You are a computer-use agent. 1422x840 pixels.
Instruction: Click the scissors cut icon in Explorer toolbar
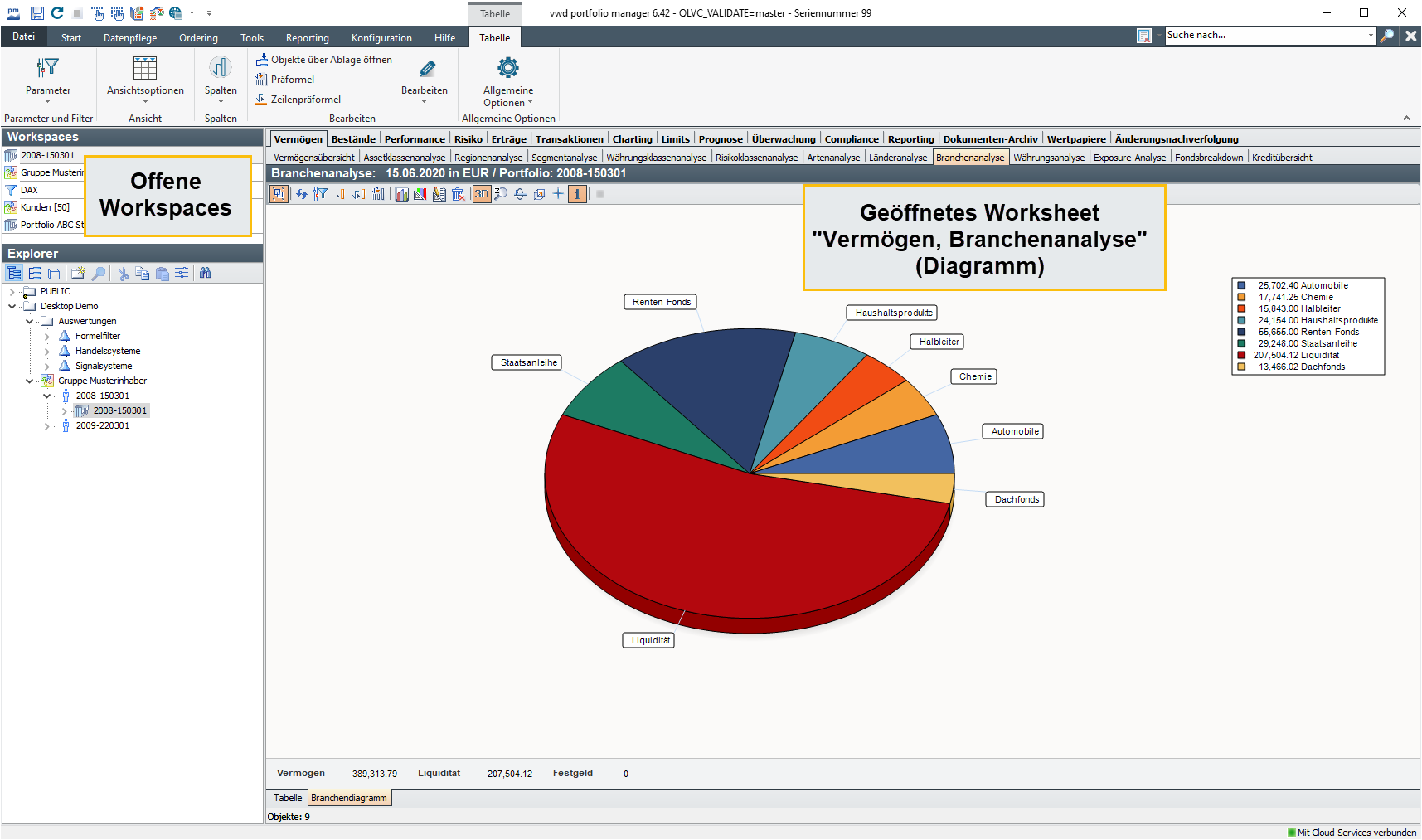point(124,273)
